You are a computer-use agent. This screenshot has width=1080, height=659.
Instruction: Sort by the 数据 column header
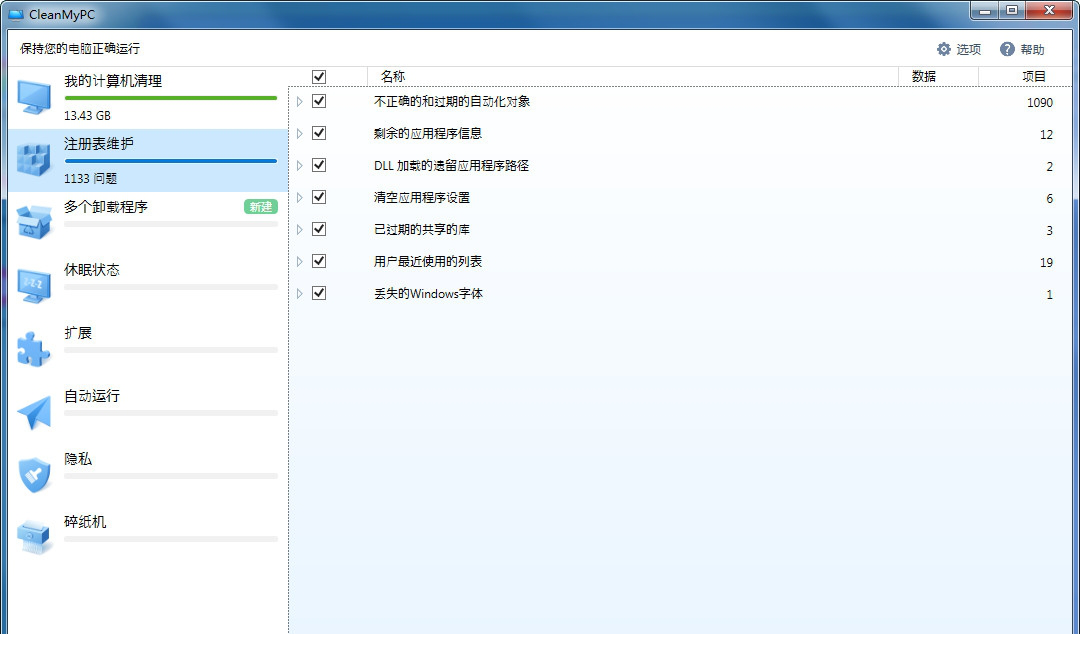click(938, 76)
